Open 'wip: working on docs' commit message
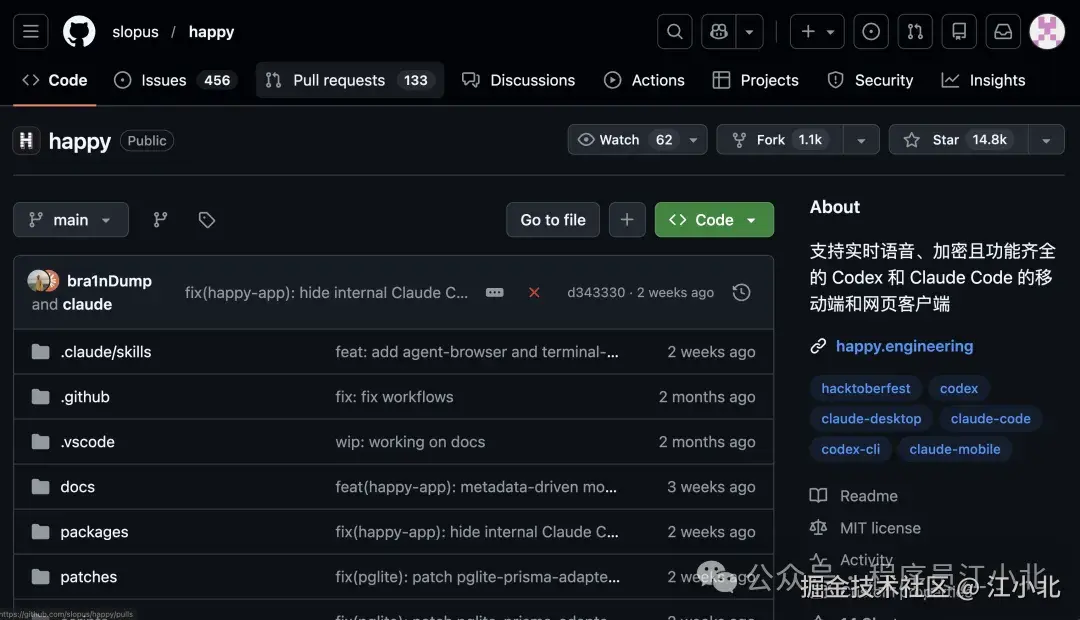This screenshot has width=1080, height=620. [x=410, y=442]
